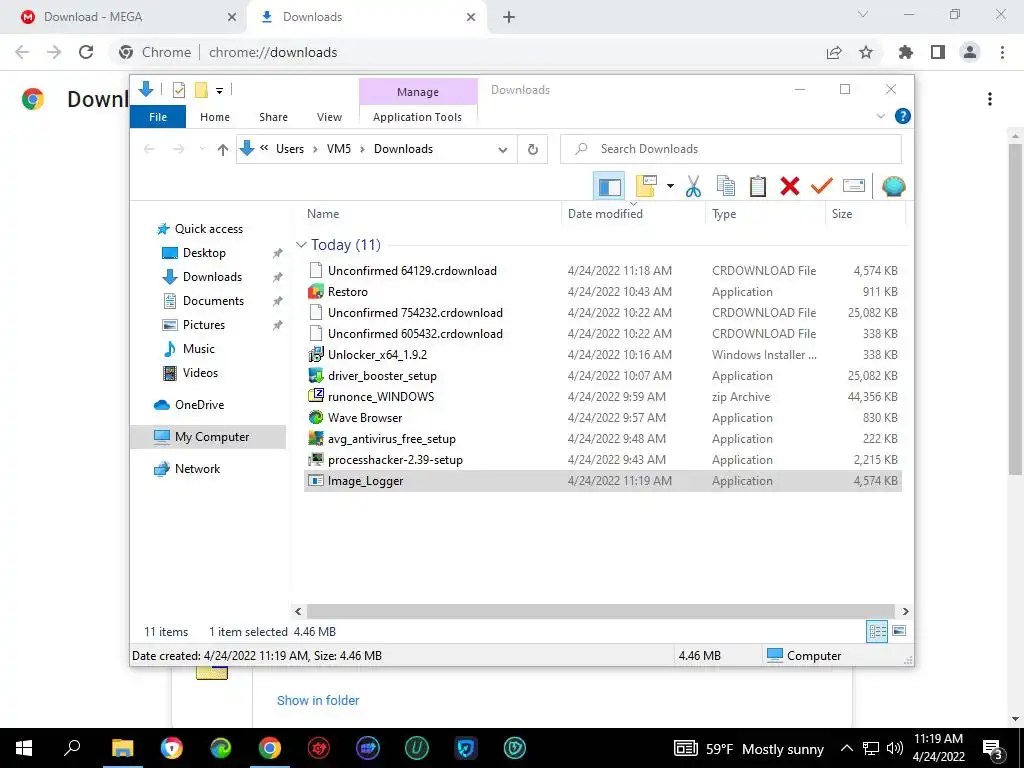Click the Refresh button beside the address bar

click(x=533, y=150)
